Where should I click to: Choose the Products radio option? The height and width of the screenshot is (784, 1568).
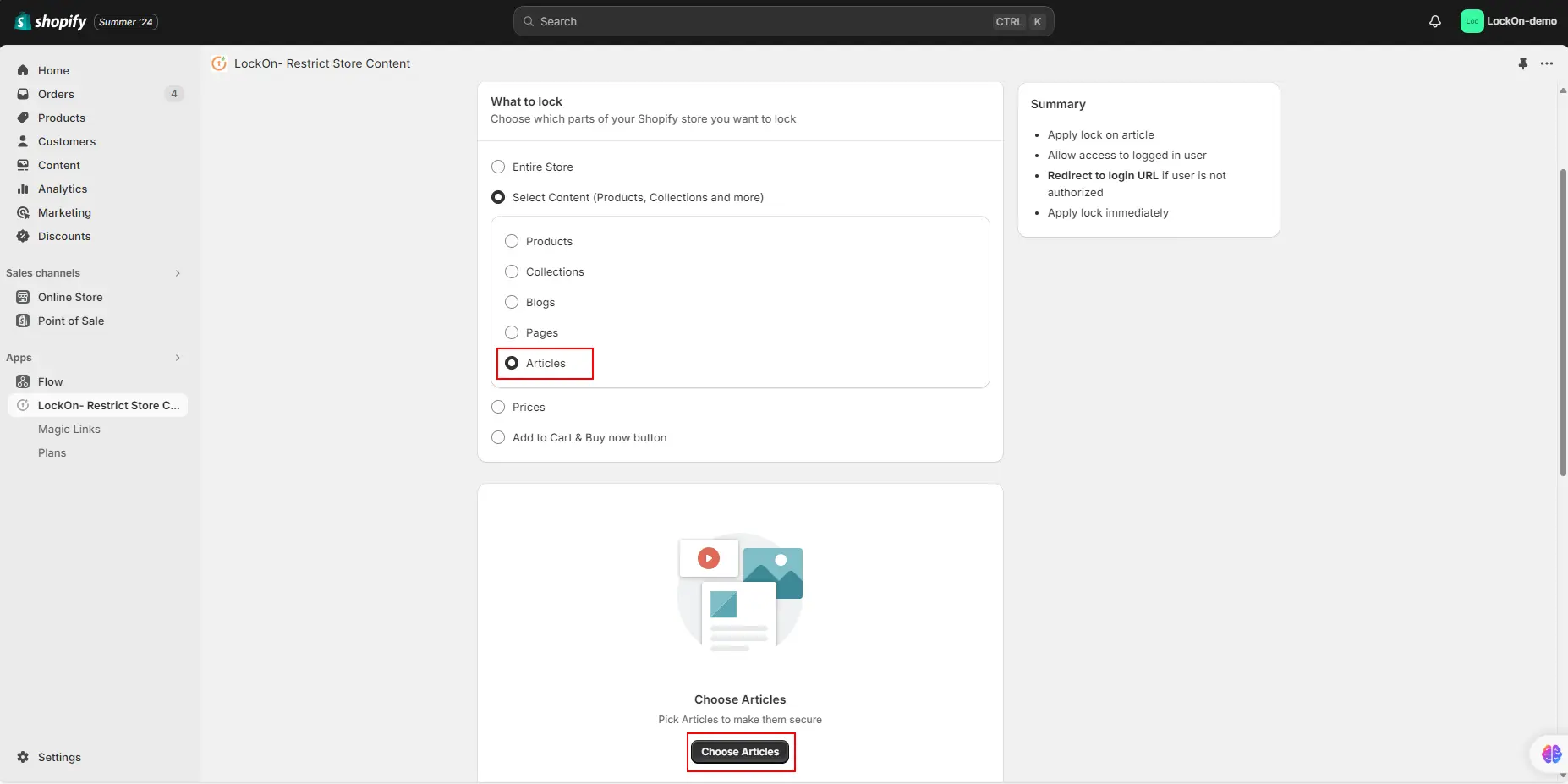pos(512,241)
